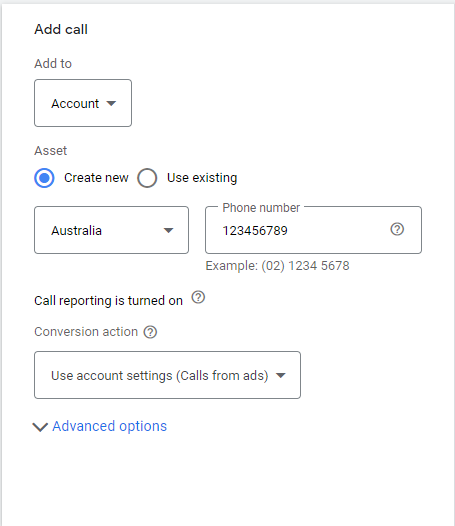Select the Create new radio button
This screenshot has height=526, width=455.
pos(44,178)
